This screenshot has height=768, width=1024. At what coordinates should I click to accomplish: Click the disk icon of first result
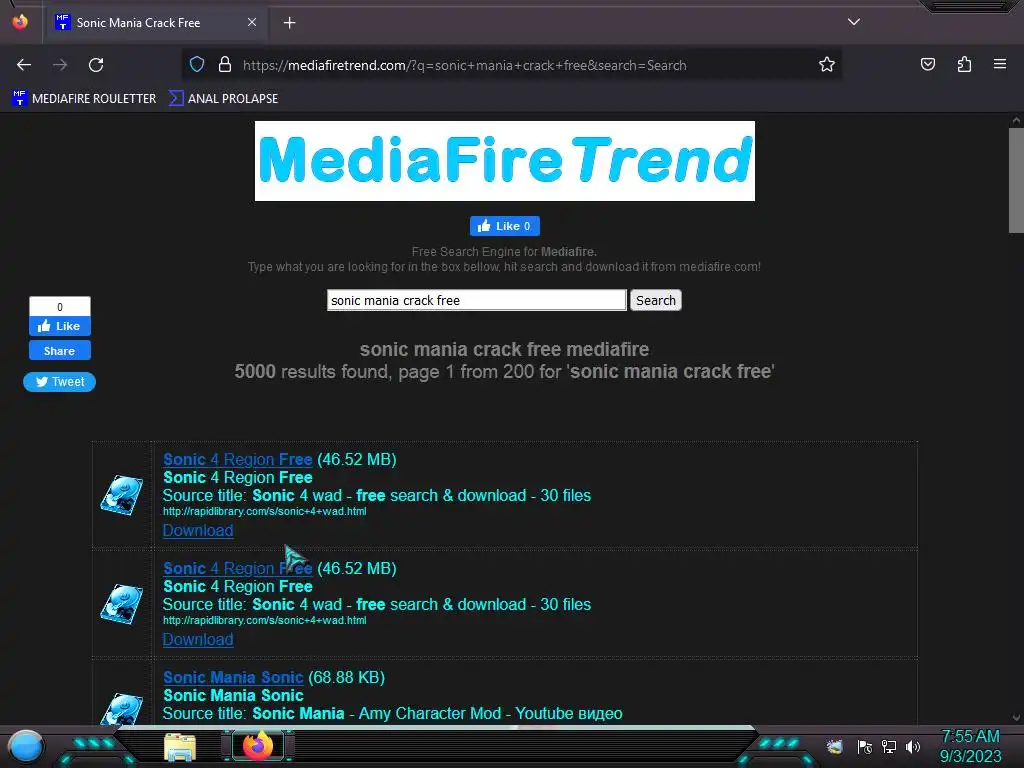pos(121,495)
